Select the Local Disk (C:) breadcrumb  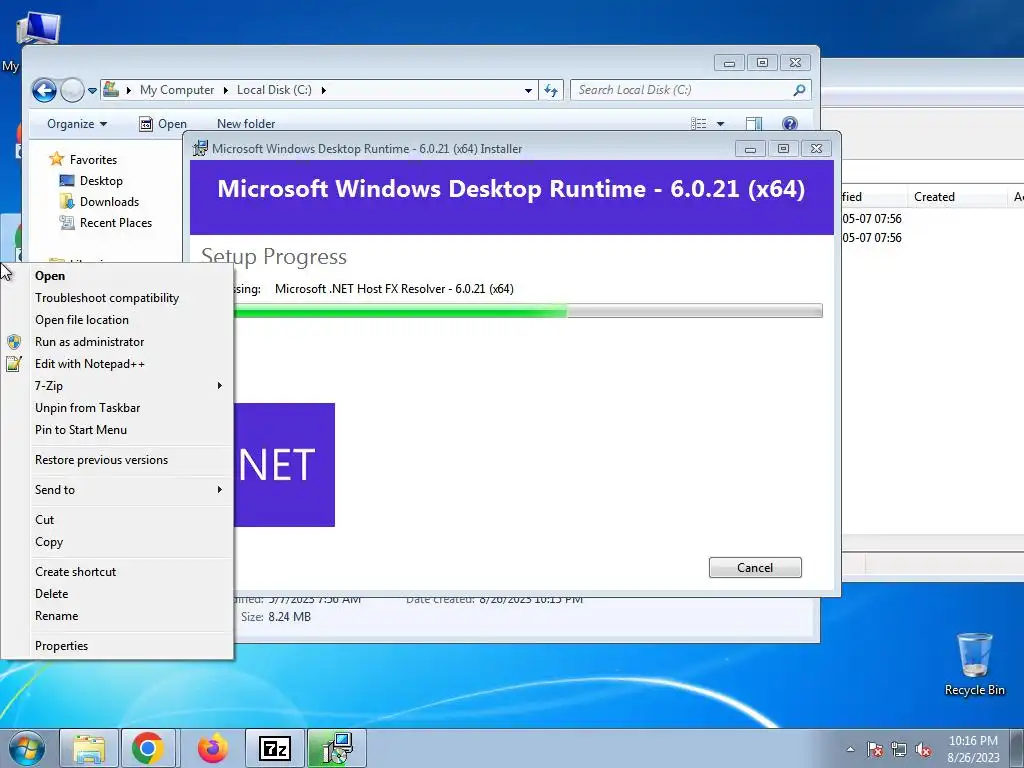(x=274, y=90)
